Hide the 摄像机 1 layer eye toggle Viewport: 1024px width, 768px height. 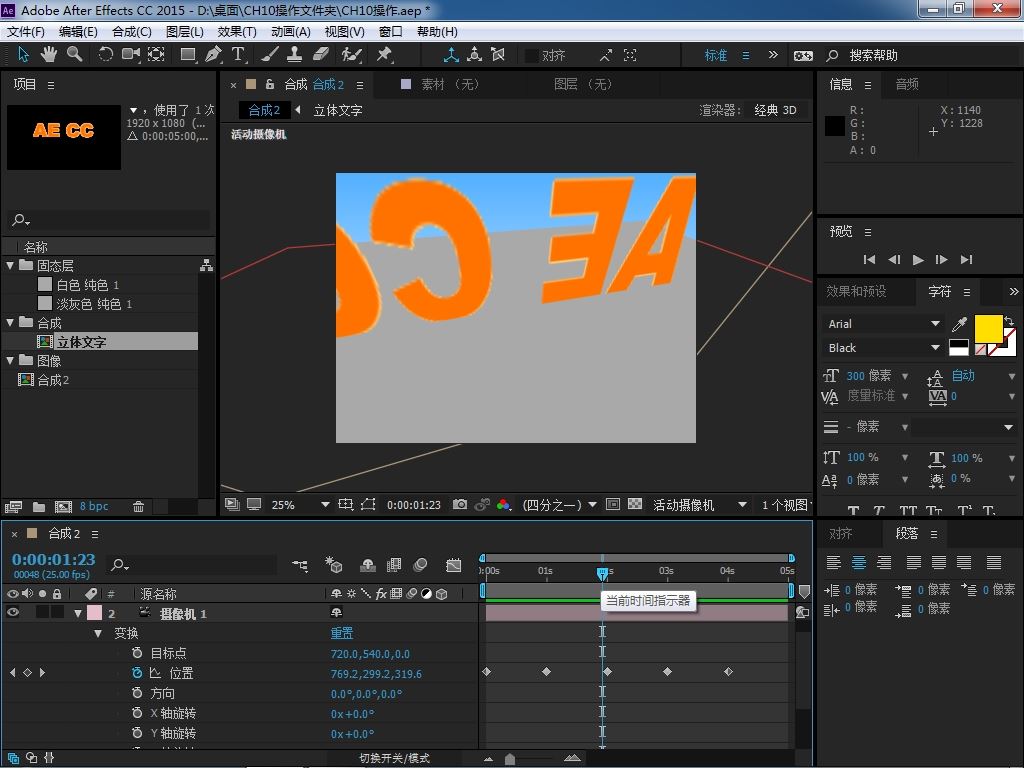[12, 613]
